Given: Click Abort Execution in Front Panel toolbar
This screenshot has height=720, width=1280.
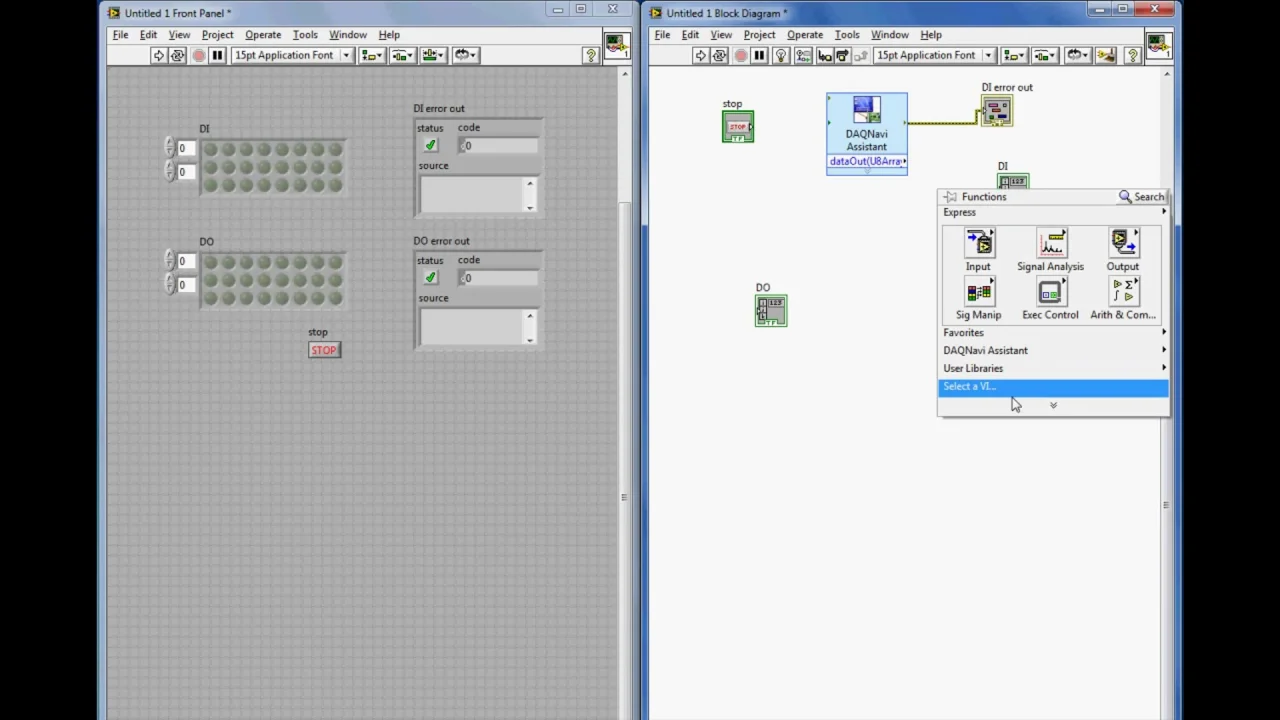Looking at the screenshot, I should click(x=198, y=56).
